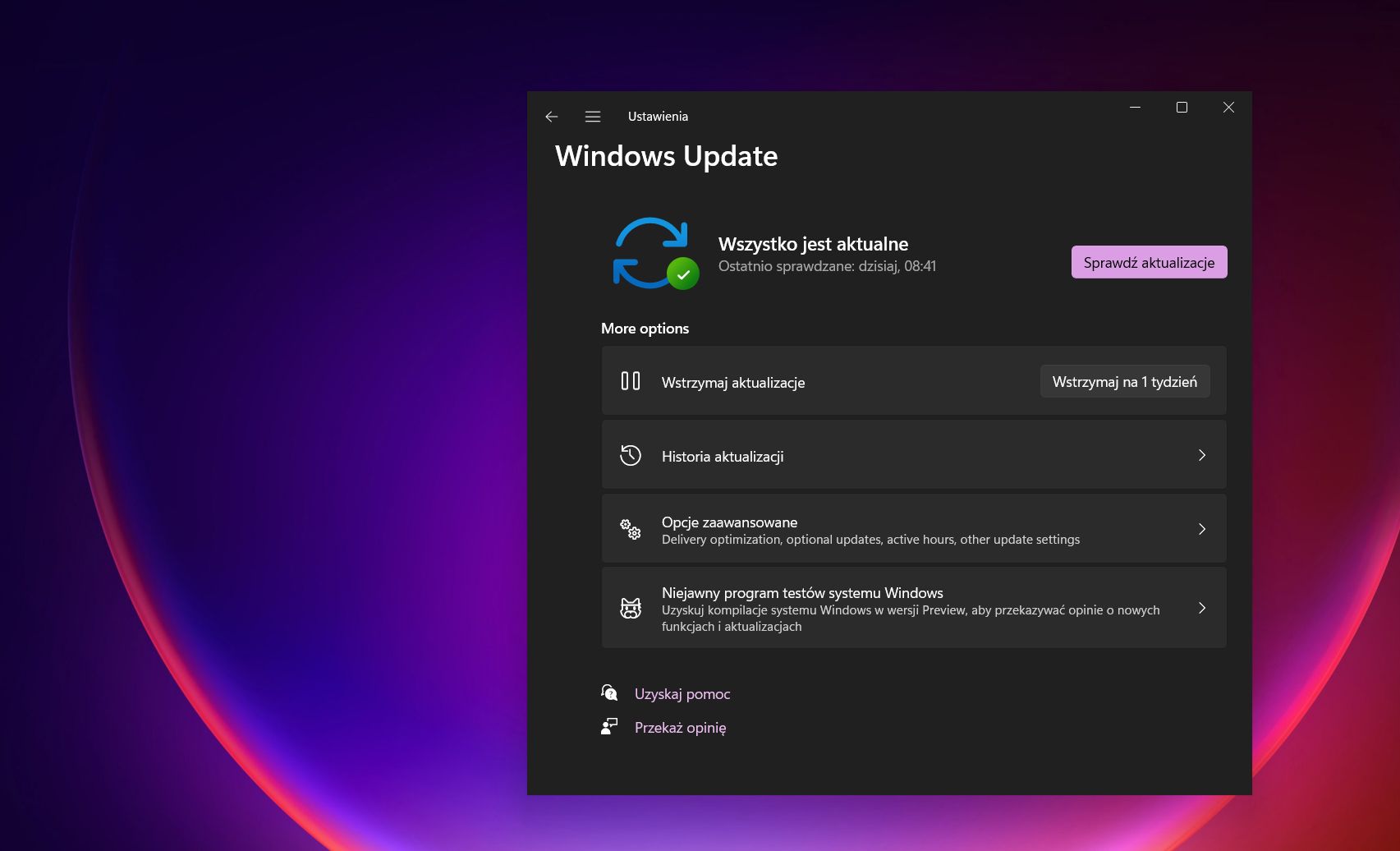The height and width of the screenshot is (851, 1400).
Task: Open the Opcje zaawansowane settings row
Action: (x=903, y=529)
